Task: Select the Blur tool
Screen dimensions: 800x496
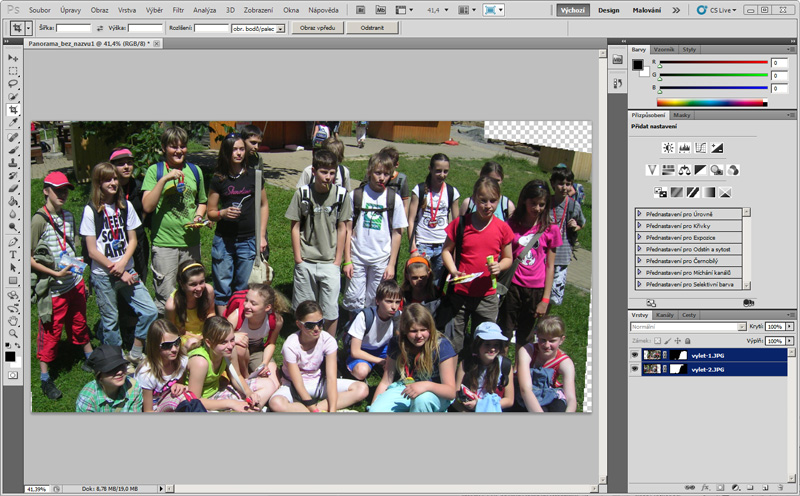Action: pos(13,214)
